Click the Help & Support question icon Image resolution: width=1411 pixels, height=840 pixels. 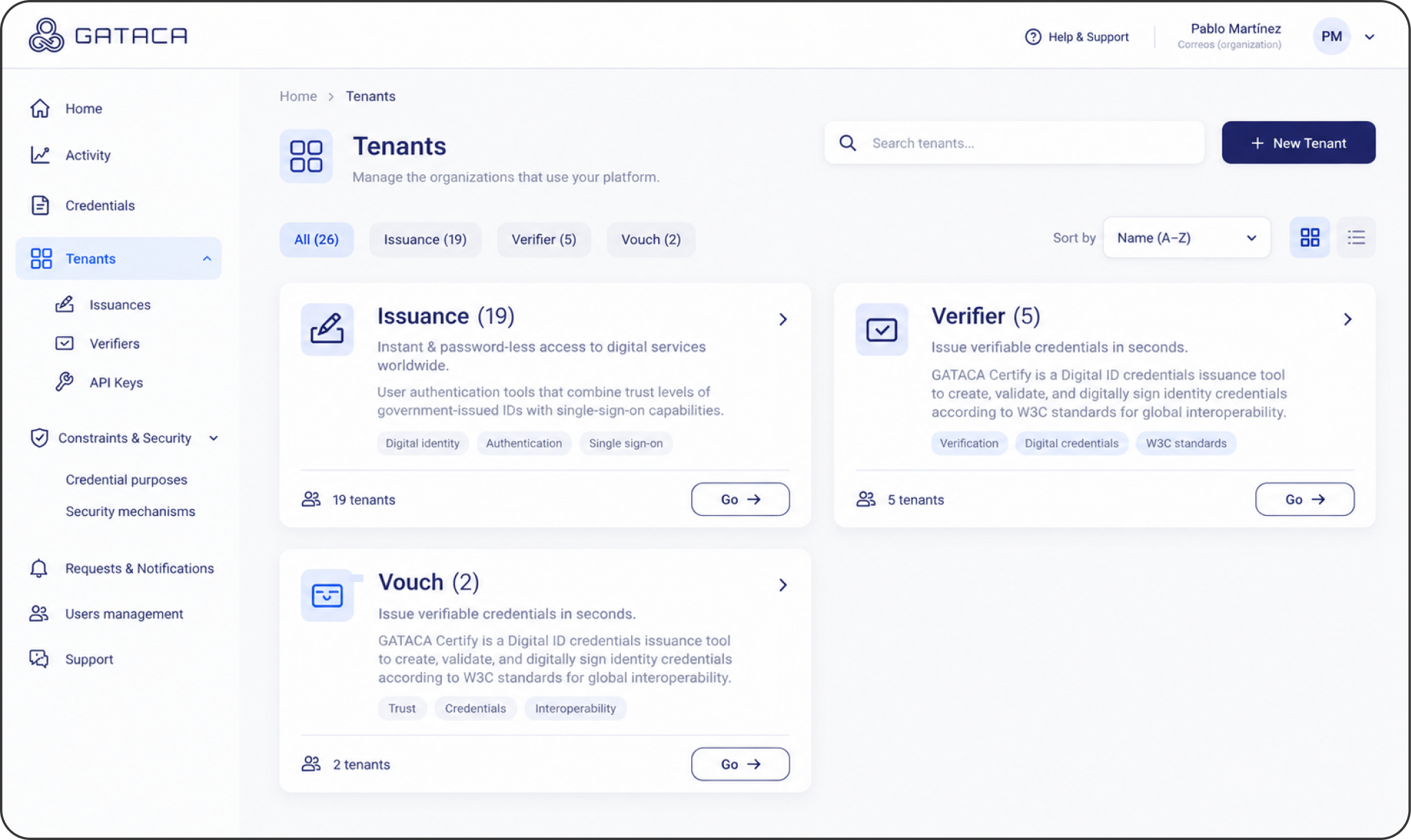1033,36
